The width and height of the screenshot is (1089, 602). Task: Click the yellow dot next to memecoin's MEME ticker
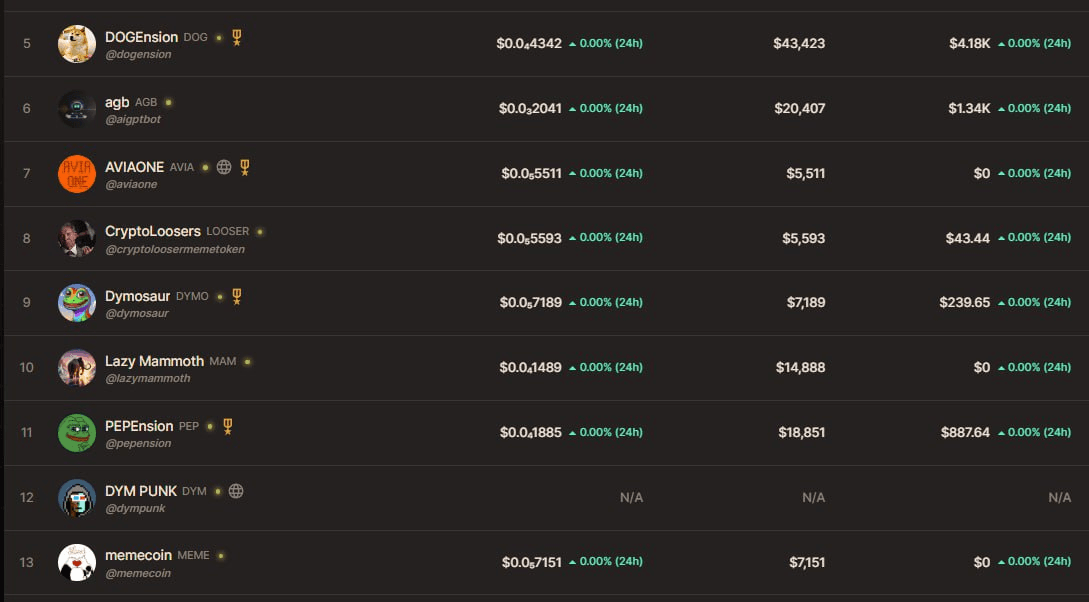(221, 555)
